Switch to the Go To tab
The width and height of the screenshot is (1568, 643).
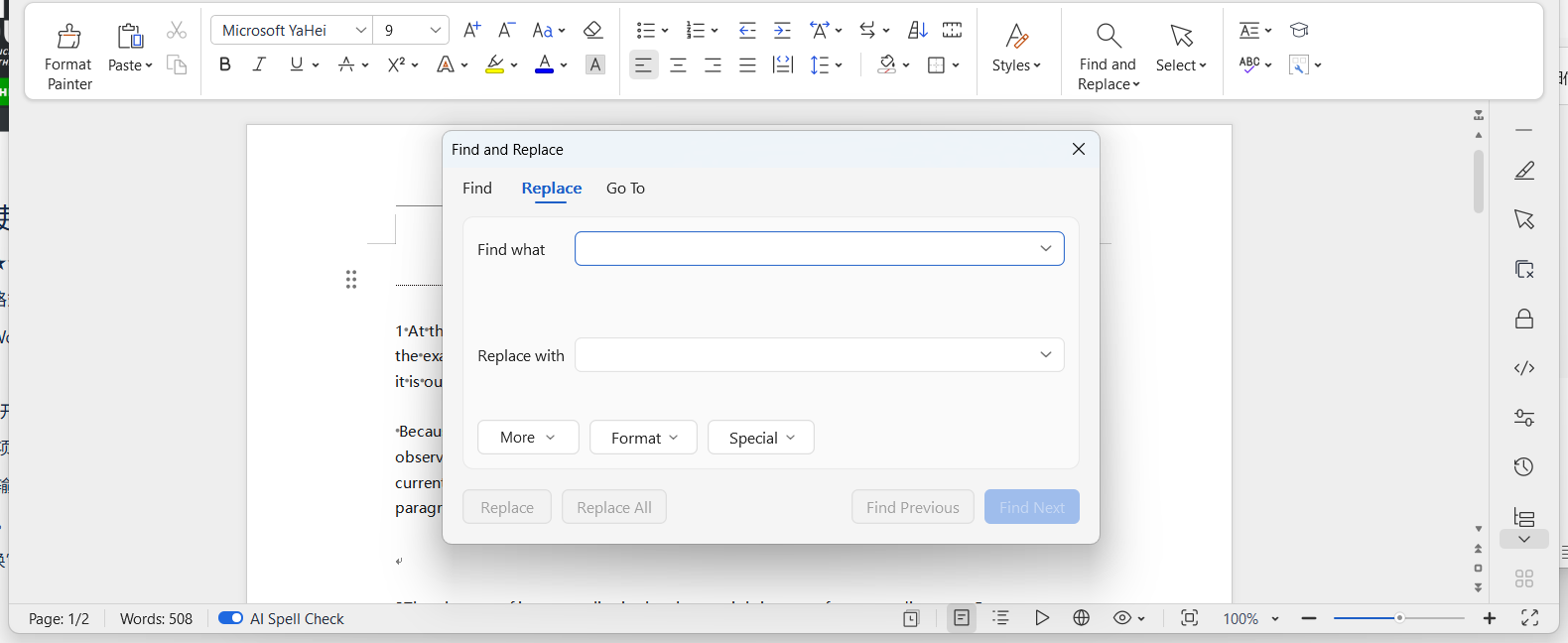625,189
